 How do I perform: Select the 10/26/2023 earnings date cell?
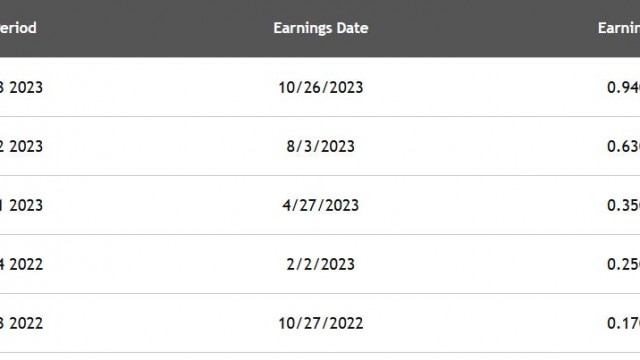click(x=321, y=87)
